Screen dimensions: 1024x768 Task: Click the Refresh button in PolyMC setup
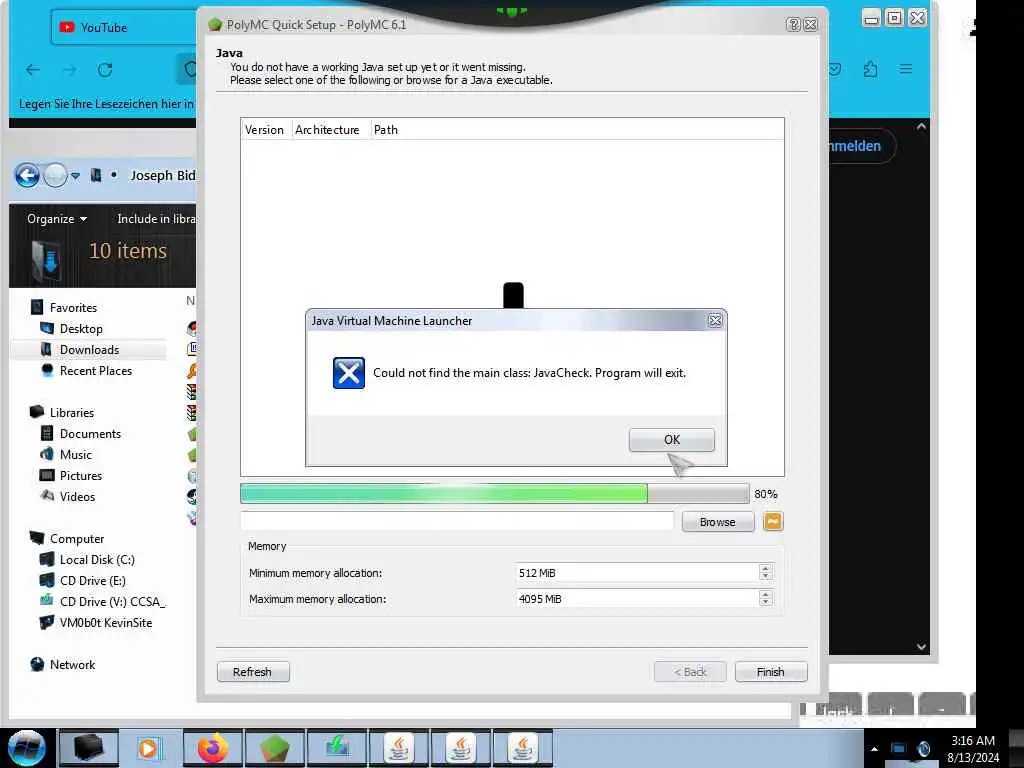point(253,672)
